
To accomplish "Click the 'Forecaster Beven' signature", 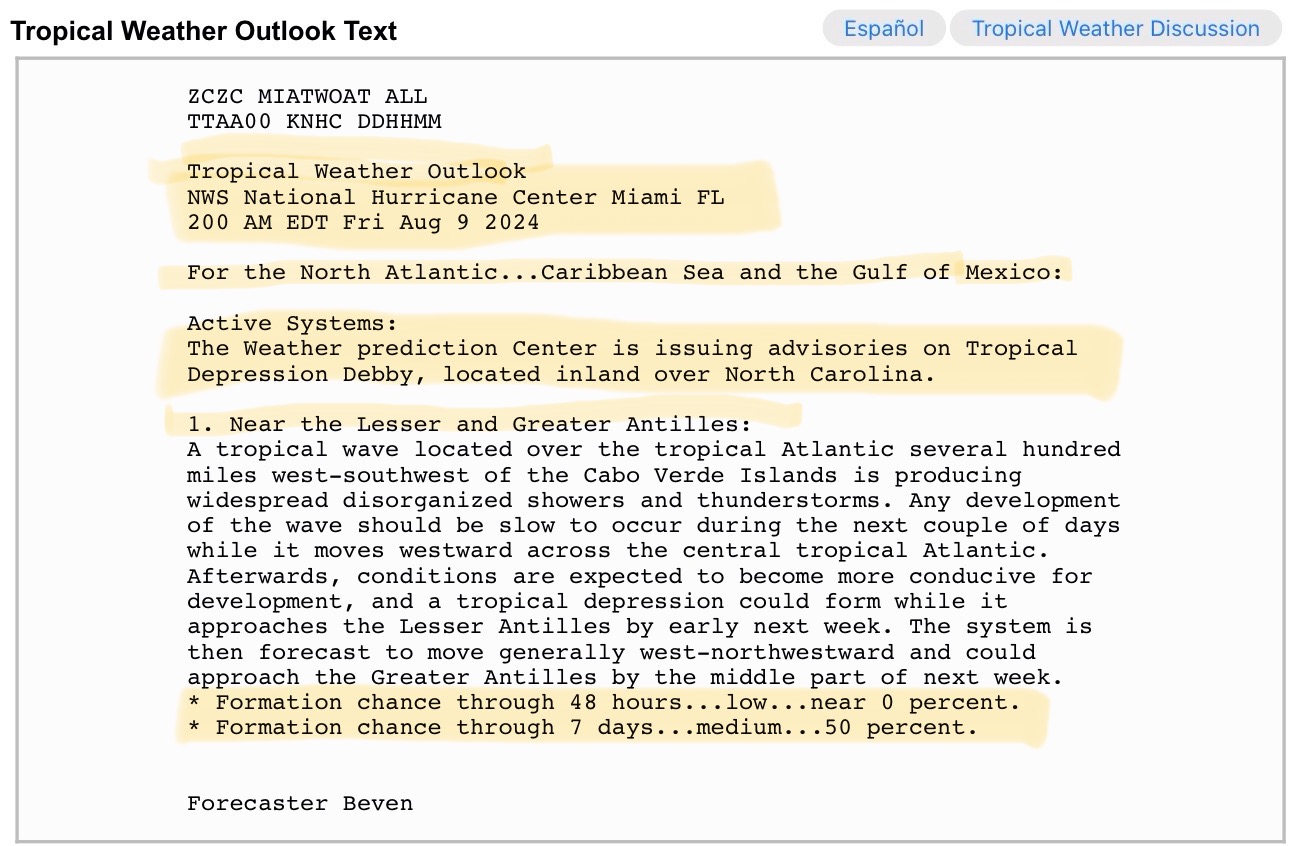I will pyautogui.click(x=299, y=803).
